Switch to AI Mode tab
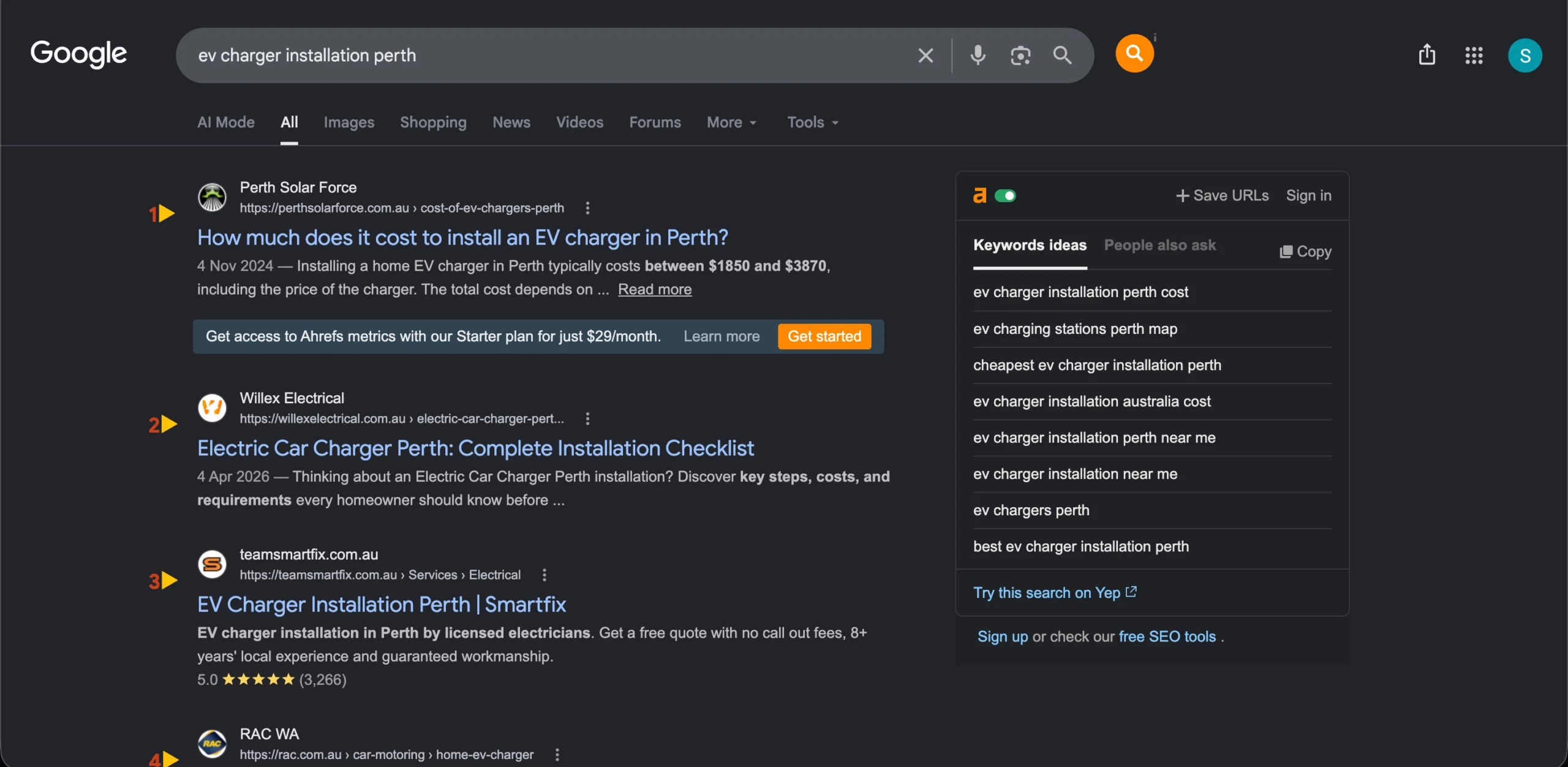The image size is (1568, 767). click(x=225, y=123)
